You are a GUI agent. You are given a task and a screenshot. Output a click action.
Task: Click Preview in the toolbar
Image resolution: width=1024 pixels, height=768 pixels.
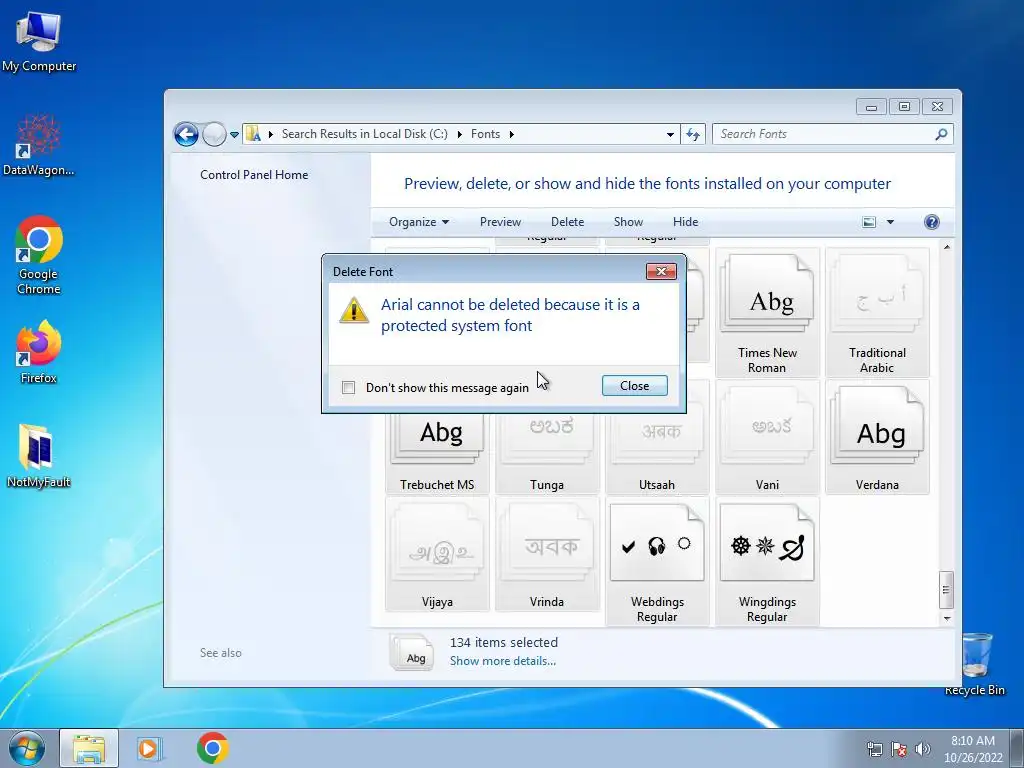coord(500,222)
